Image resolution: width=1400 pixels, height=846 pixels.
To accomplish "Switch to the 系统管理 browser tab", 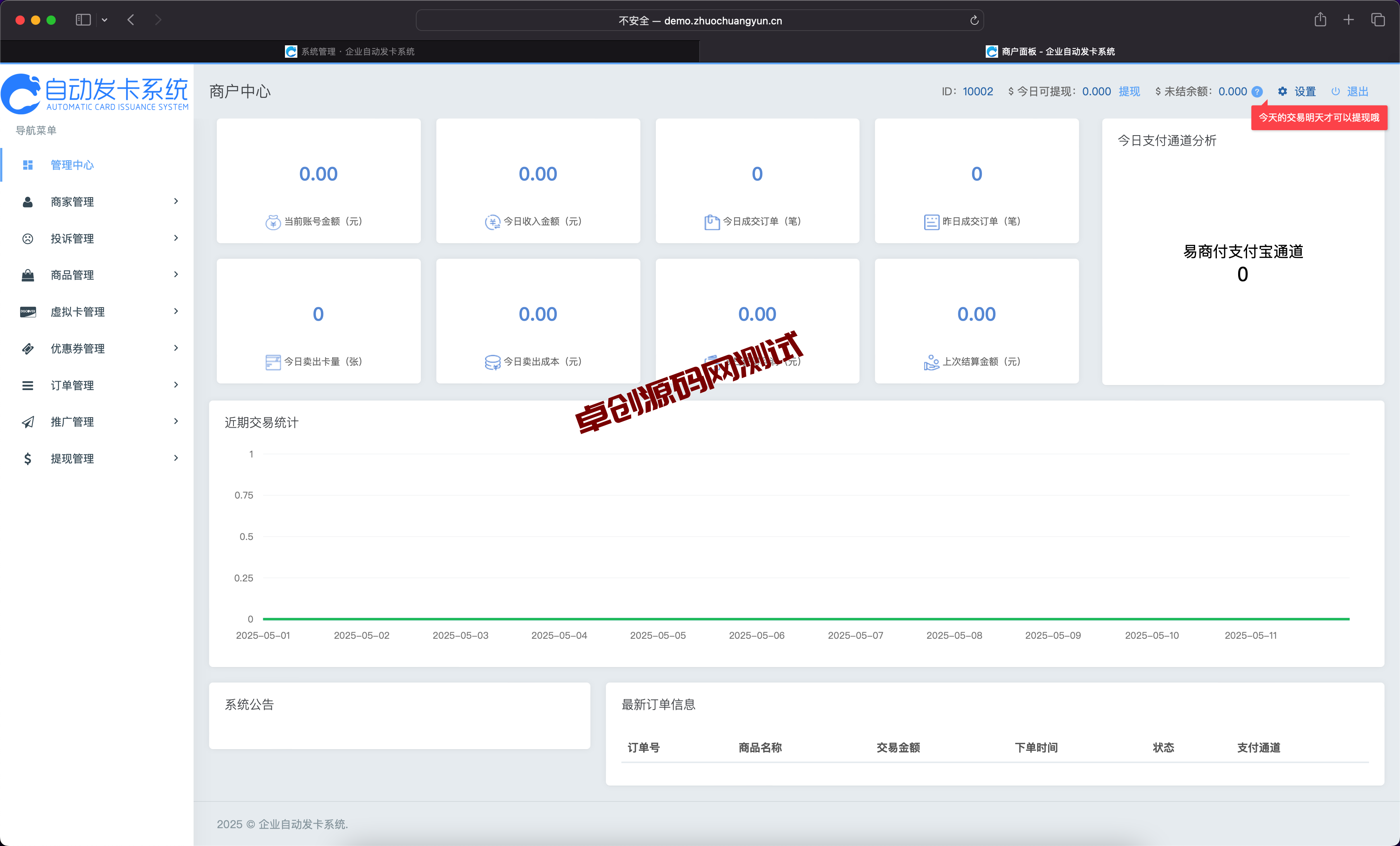I will coord(350,52).
